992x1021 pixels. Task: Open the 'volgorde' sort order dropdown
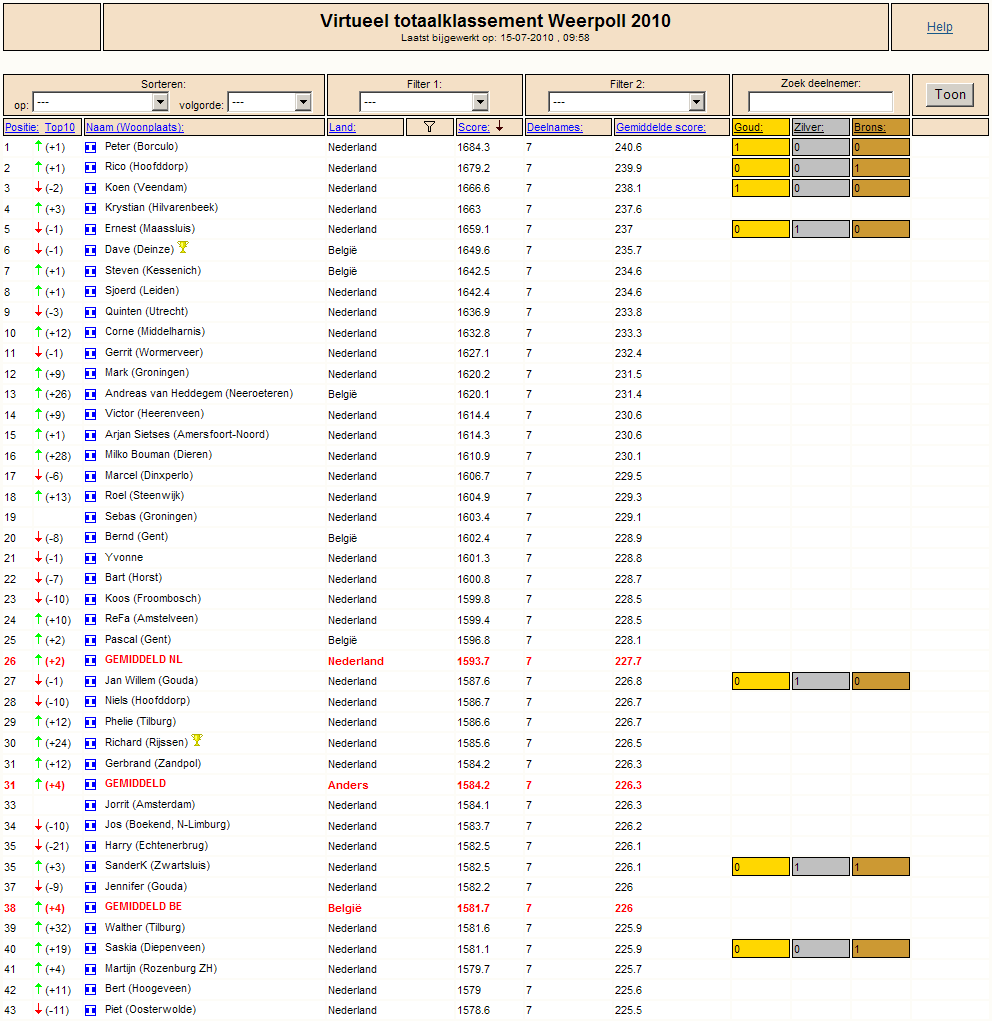pos(270,102)
